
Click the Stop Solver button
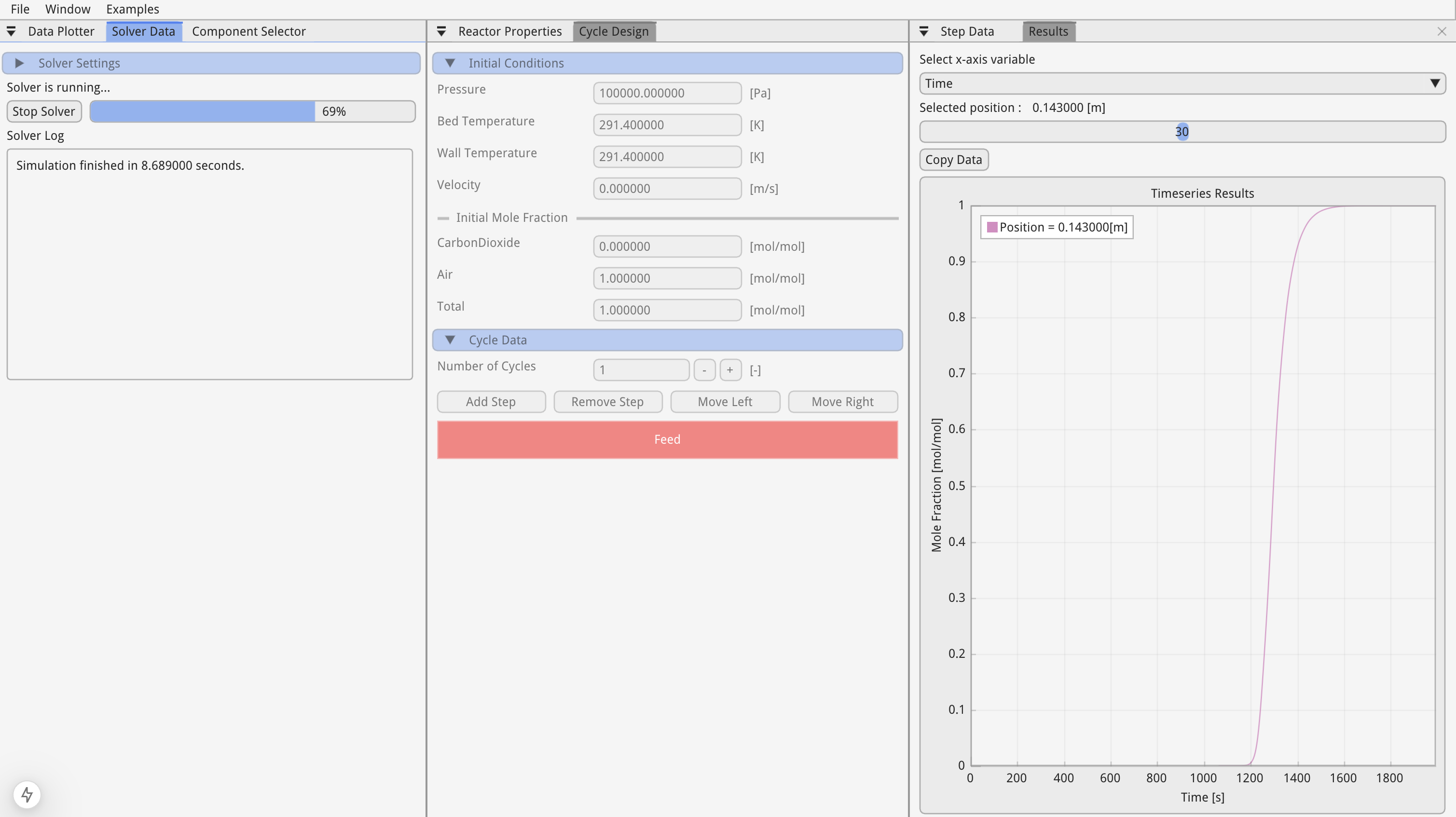(44, 111)
